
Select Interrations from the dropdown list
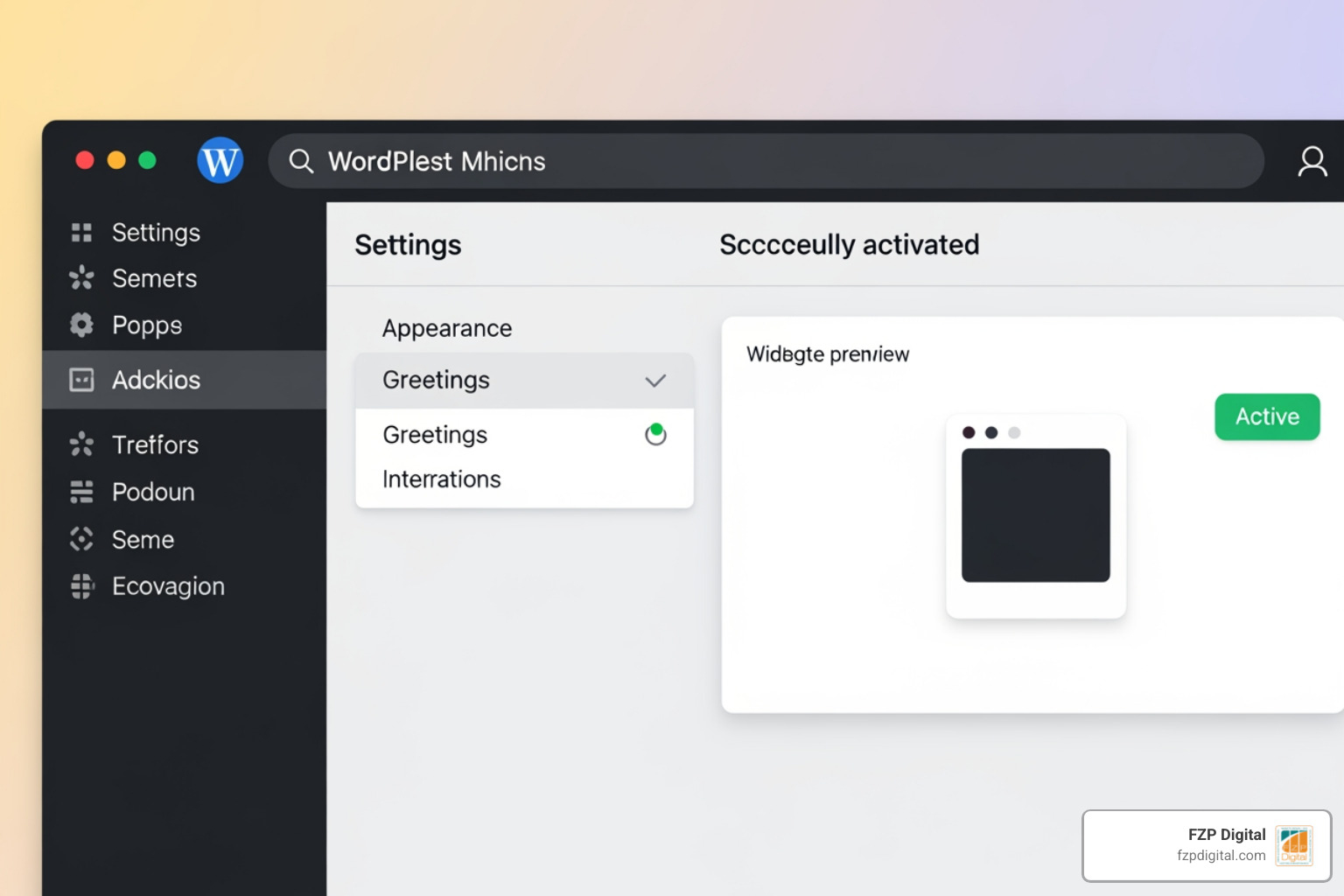pos(442,479)
